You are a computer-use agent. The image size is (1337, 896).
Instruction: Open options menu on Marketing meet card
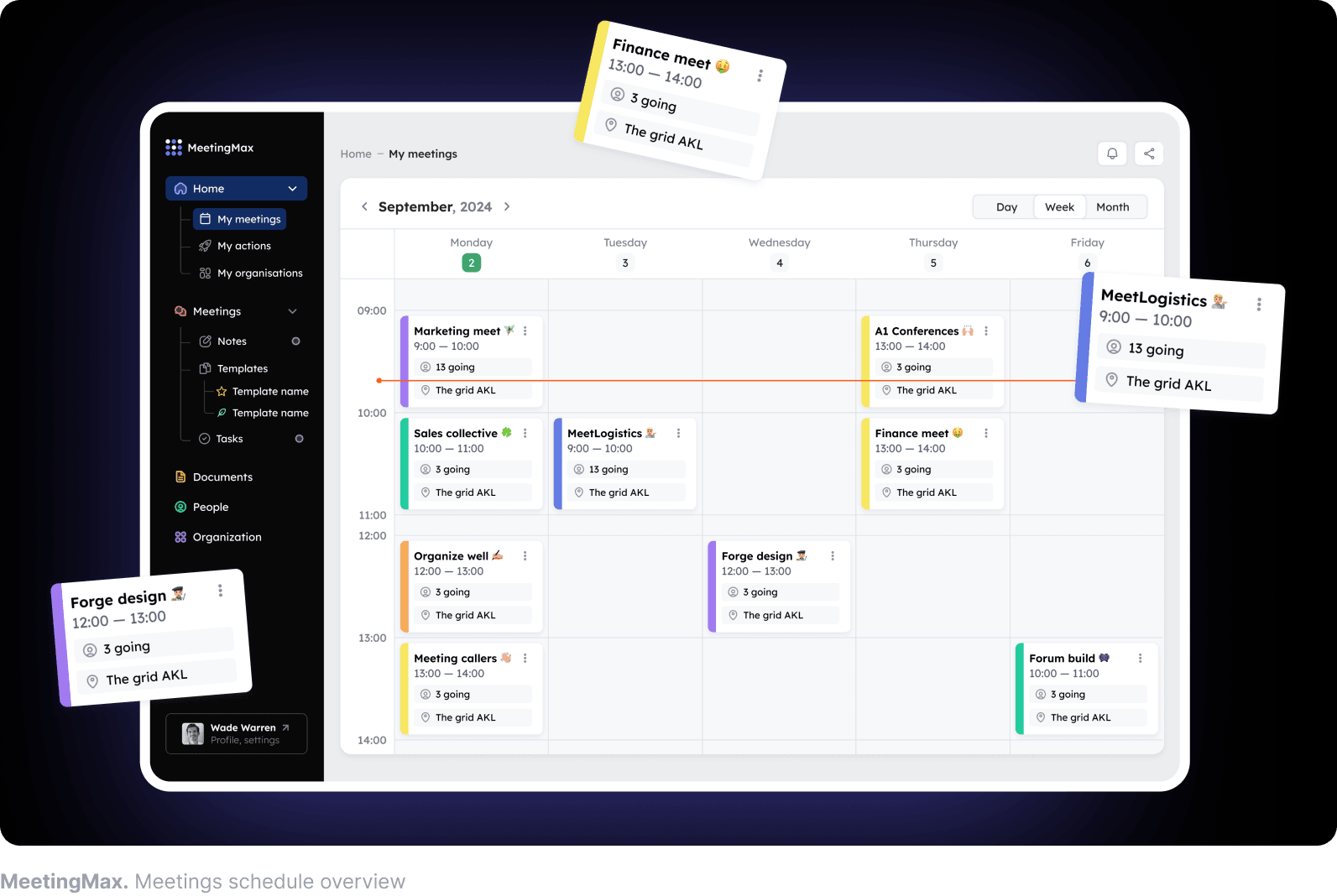[525, 331]
